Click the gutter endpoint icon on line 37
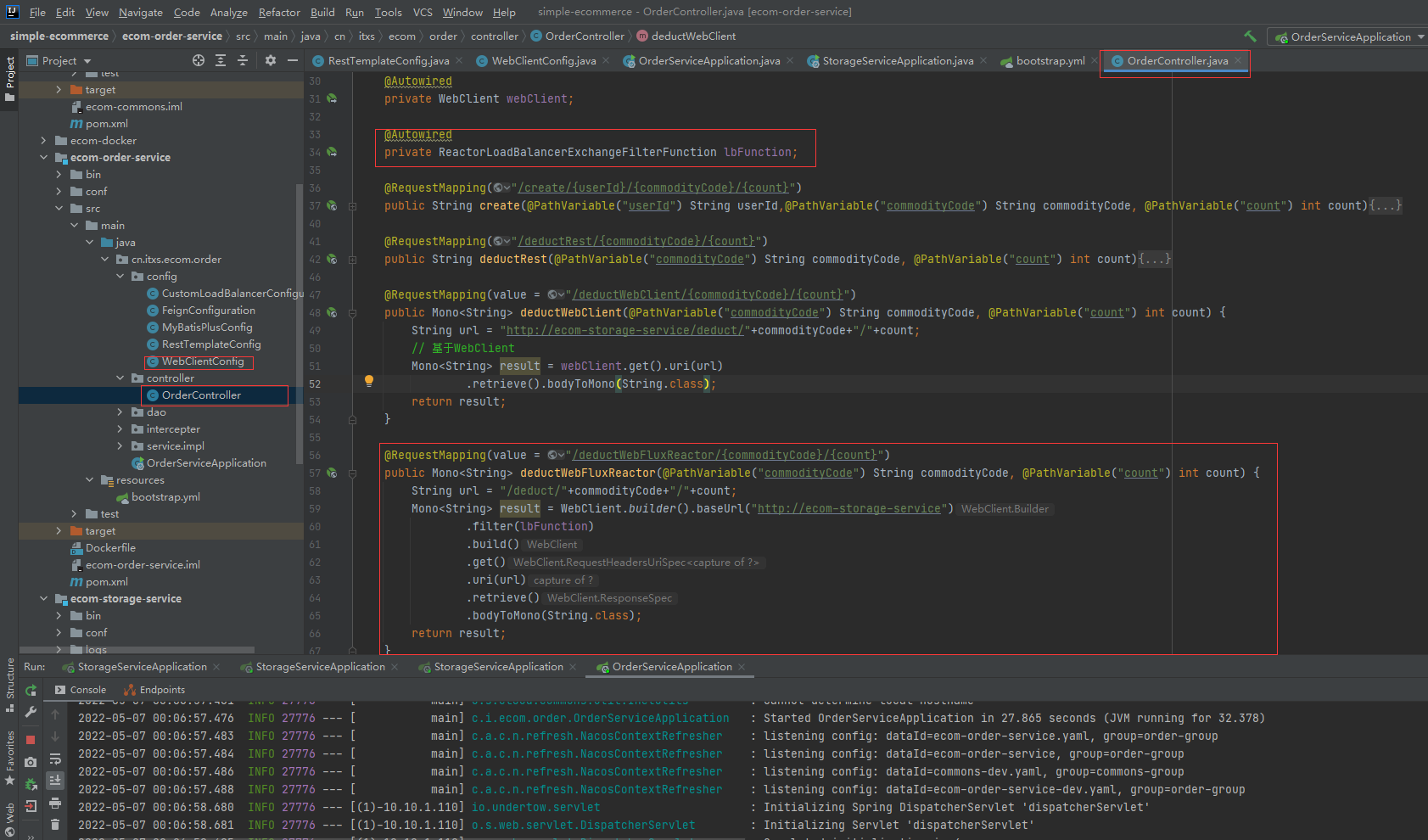This screenshot has height=840, width=1428. [332, 206]
